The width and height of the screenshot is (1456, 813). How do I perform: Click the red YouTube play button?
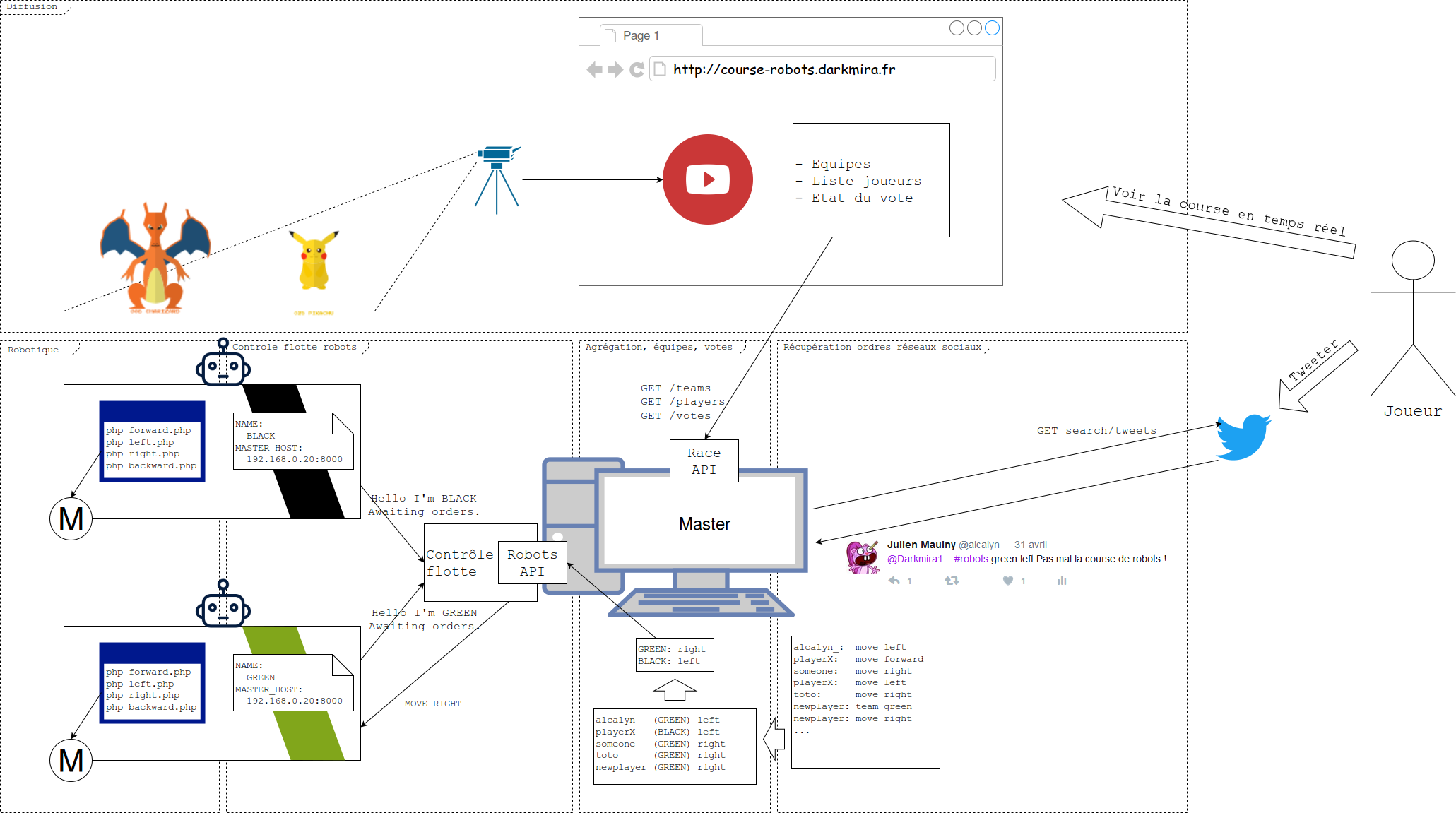707,179
